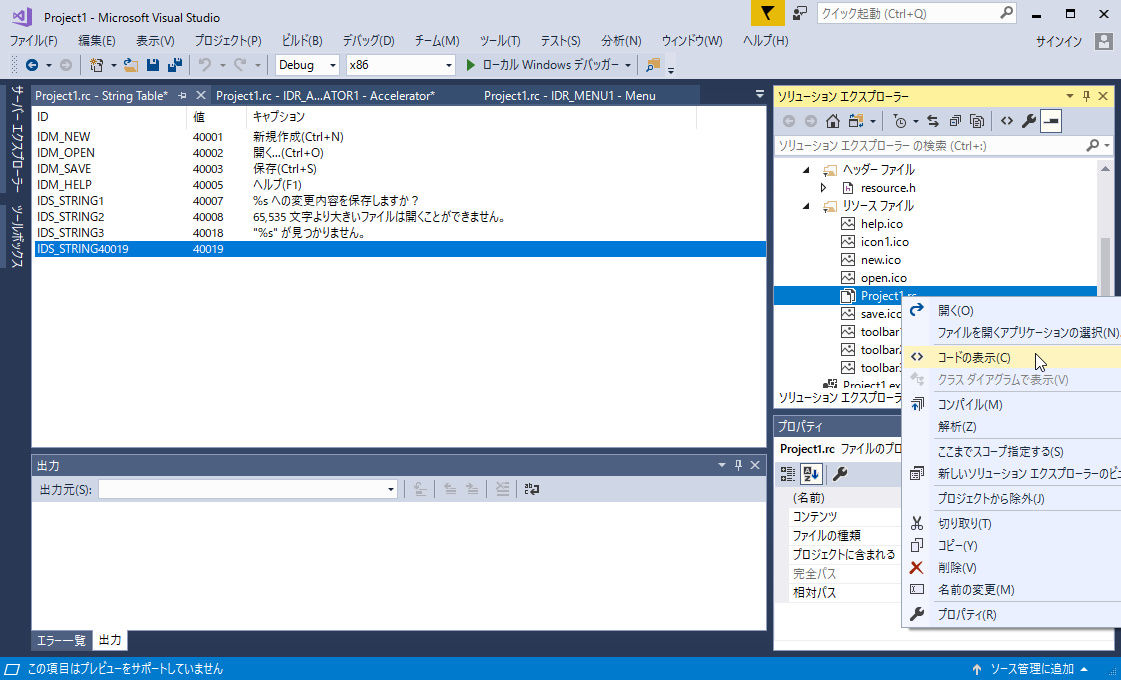Click the Save All icon
Image resolution: width=1121 pixels, height=680 pixels.
(174, 65)
